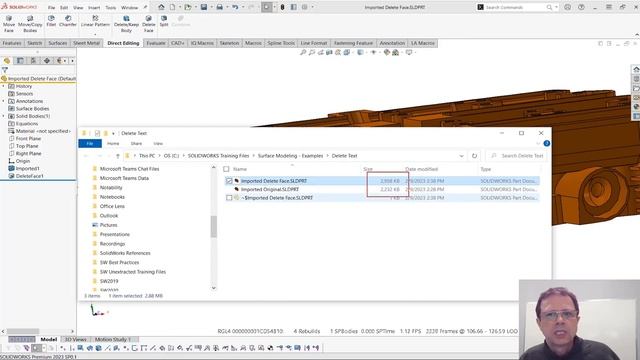
Task: Create a New document via toolbar icon
Action: (172, 7)
